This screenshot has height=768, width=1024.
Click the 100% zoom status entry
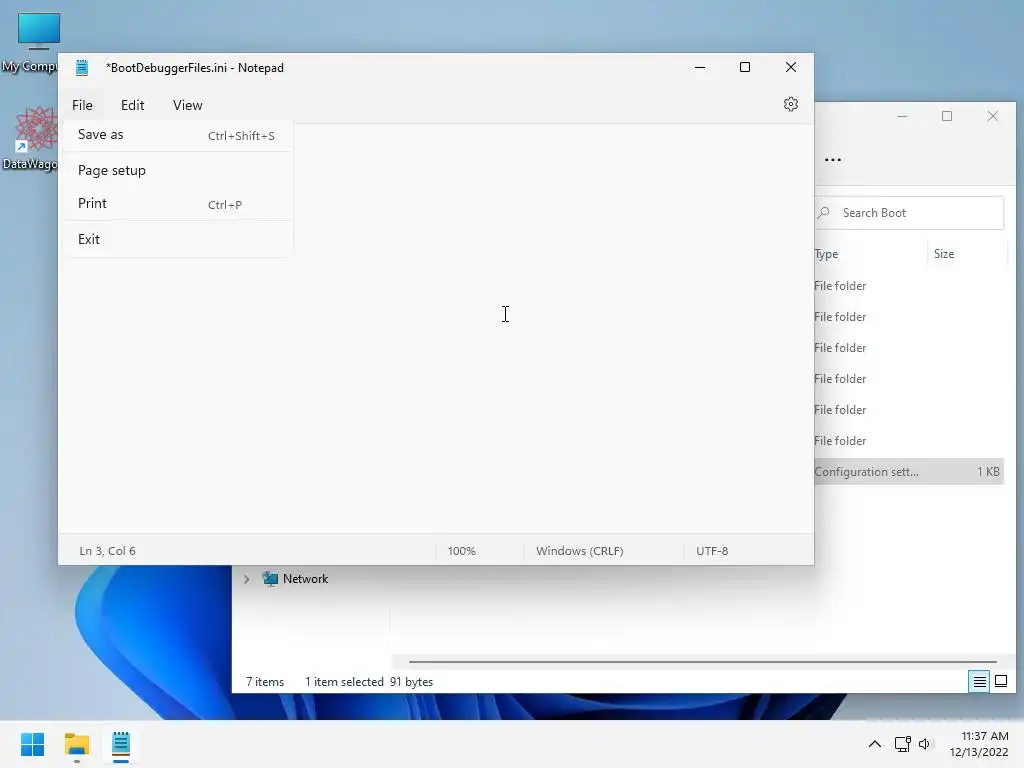[x=462, y=551]
